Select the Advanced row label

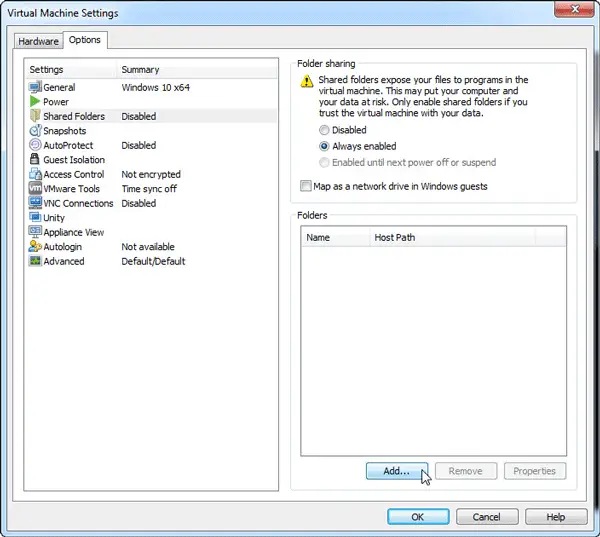[x=64, y=261]
